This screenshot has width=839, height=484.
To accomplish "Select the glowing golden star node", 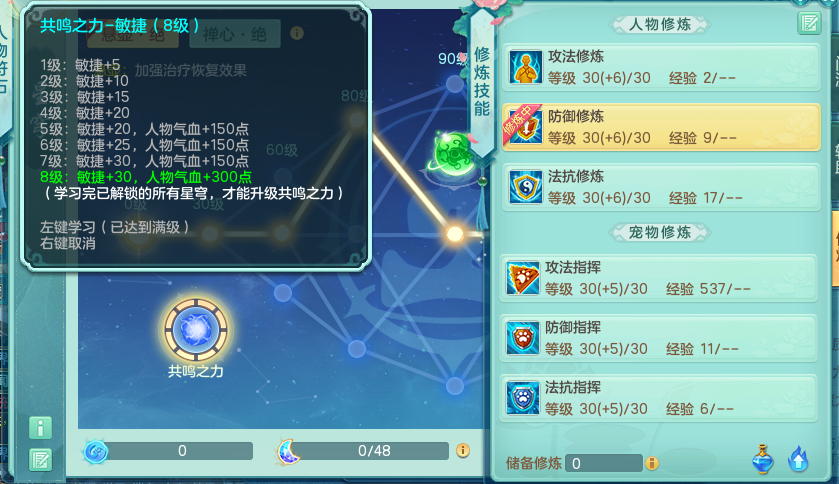I will [455, 234].
